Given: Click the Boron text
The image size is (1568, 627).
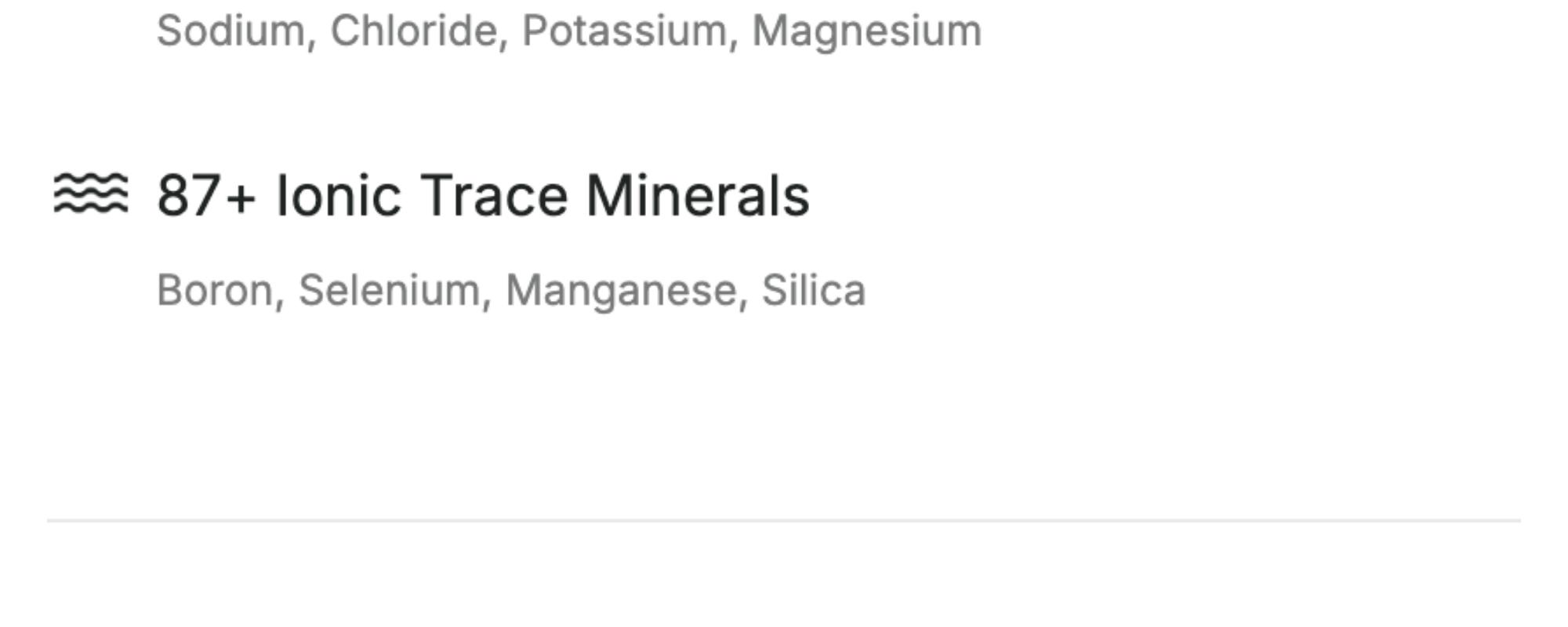Looking at the screenshot, I should point(215,290).
